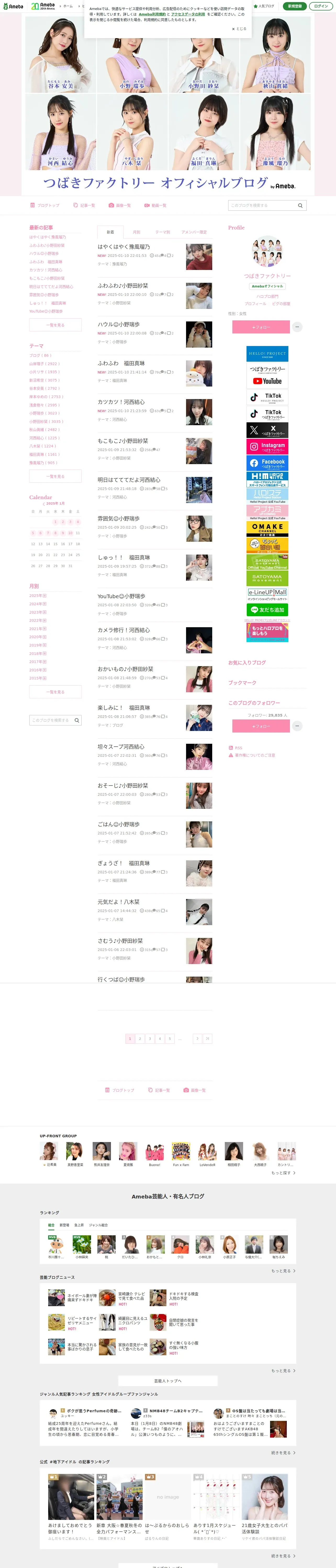Switch to the テーマ別 tab
336x1568 pixels.
tap(163, 232)
